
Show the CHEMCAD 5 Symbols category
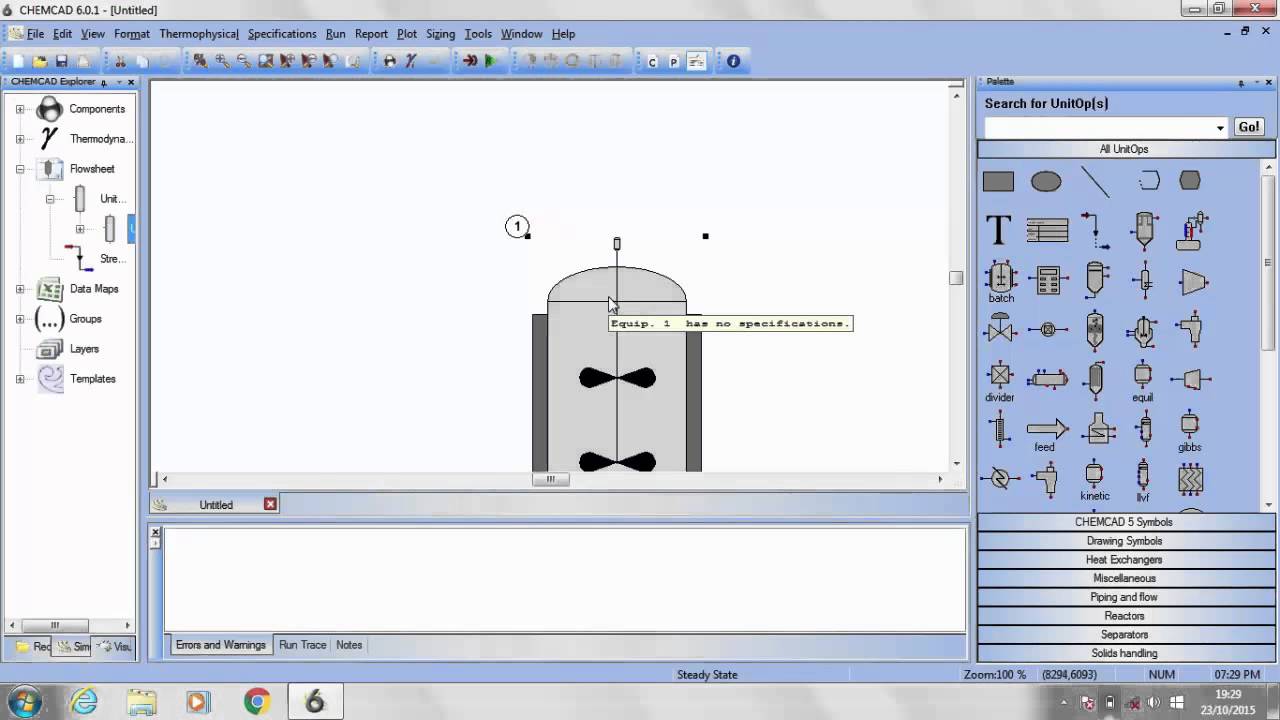coord(1123,521)
